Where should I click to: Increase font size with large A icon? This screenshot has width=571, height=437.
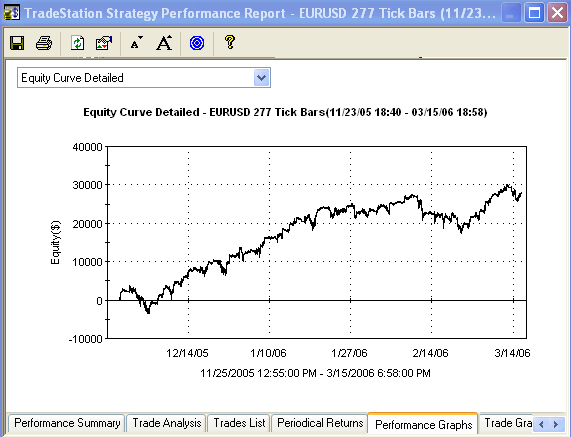[164, 43]
